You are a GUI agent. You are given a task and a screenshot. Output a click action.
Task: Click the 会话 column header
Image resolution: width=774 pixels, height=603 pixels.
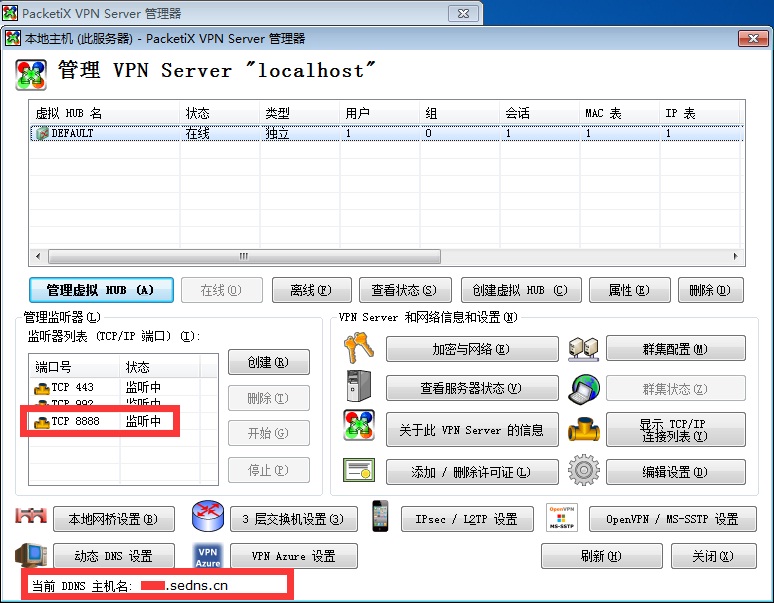click(x=540, y=113)
